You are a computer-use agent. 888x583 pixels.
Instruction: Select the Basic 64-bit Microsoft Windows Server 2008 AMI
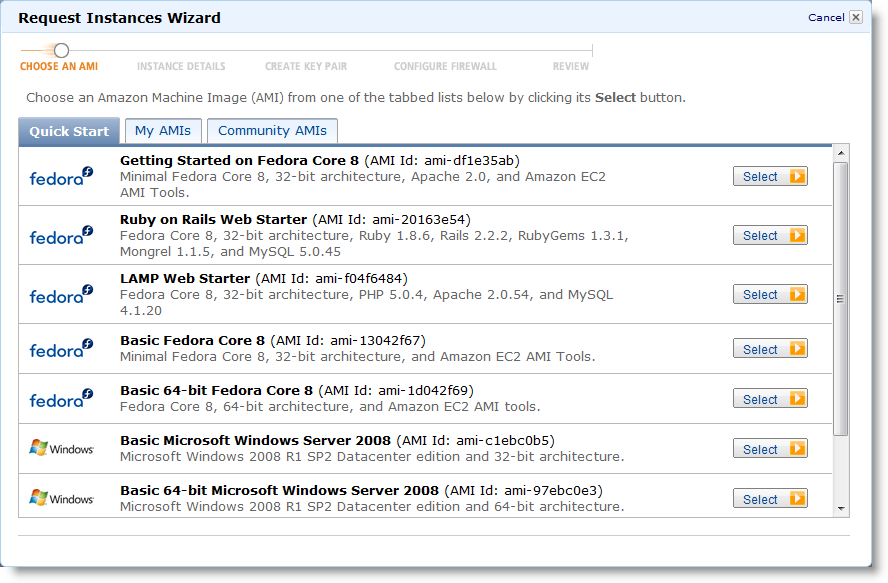pos(770,498)
